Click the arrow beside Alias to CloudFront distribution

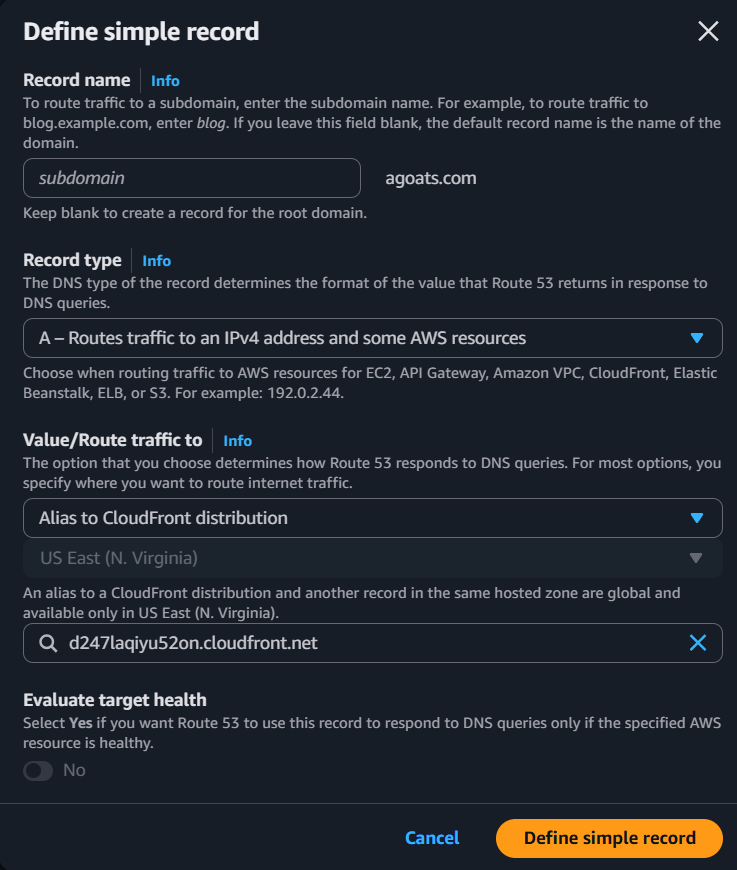[698, 518]
